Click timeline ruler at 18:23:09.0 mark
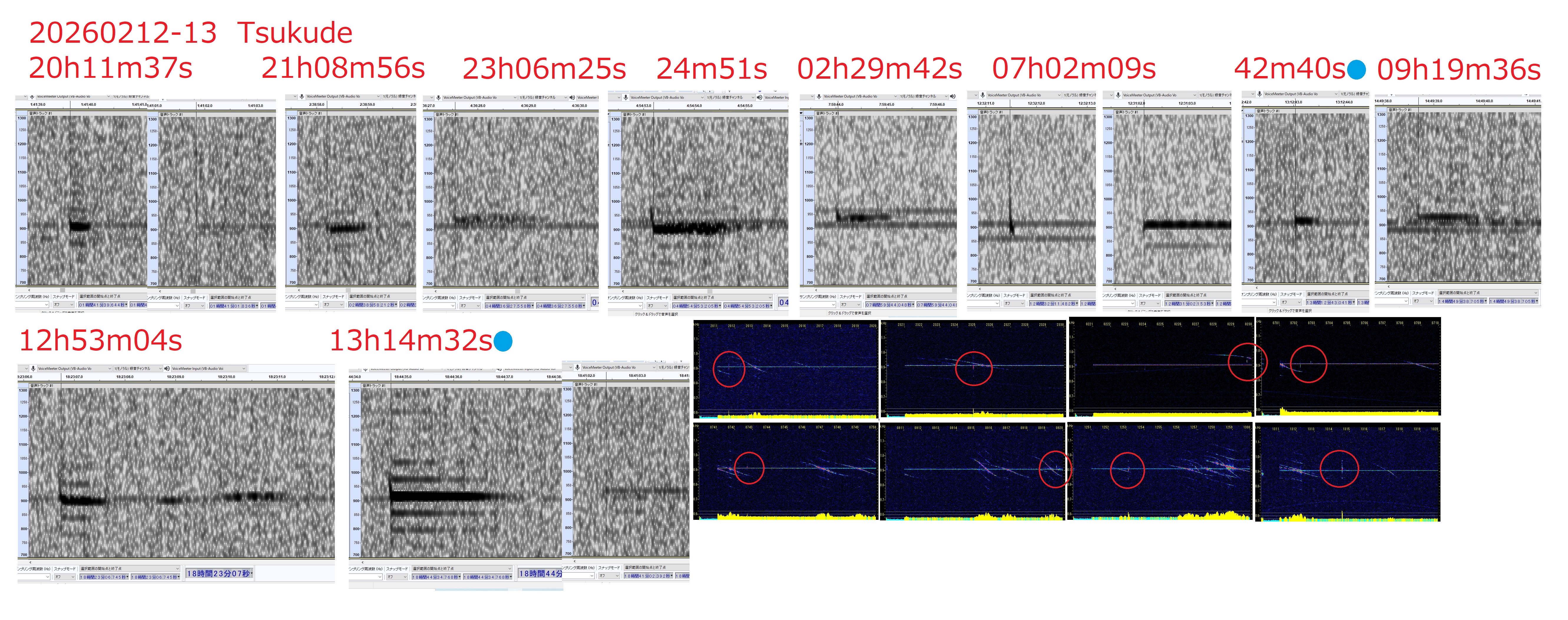This screenshot has height=620, width=1568. (x=175, y=377)
